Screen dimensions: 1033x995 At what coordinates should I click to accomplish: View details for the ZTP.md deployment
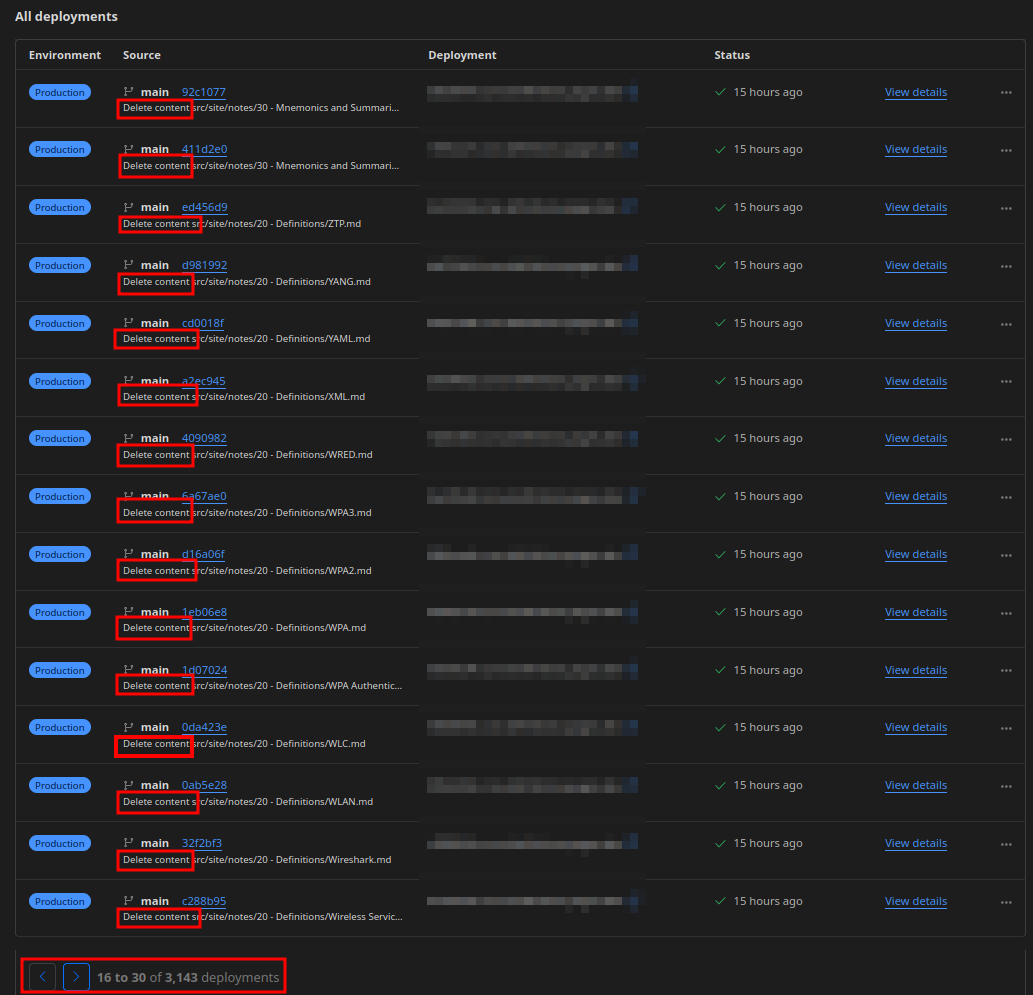click(915, 207)
